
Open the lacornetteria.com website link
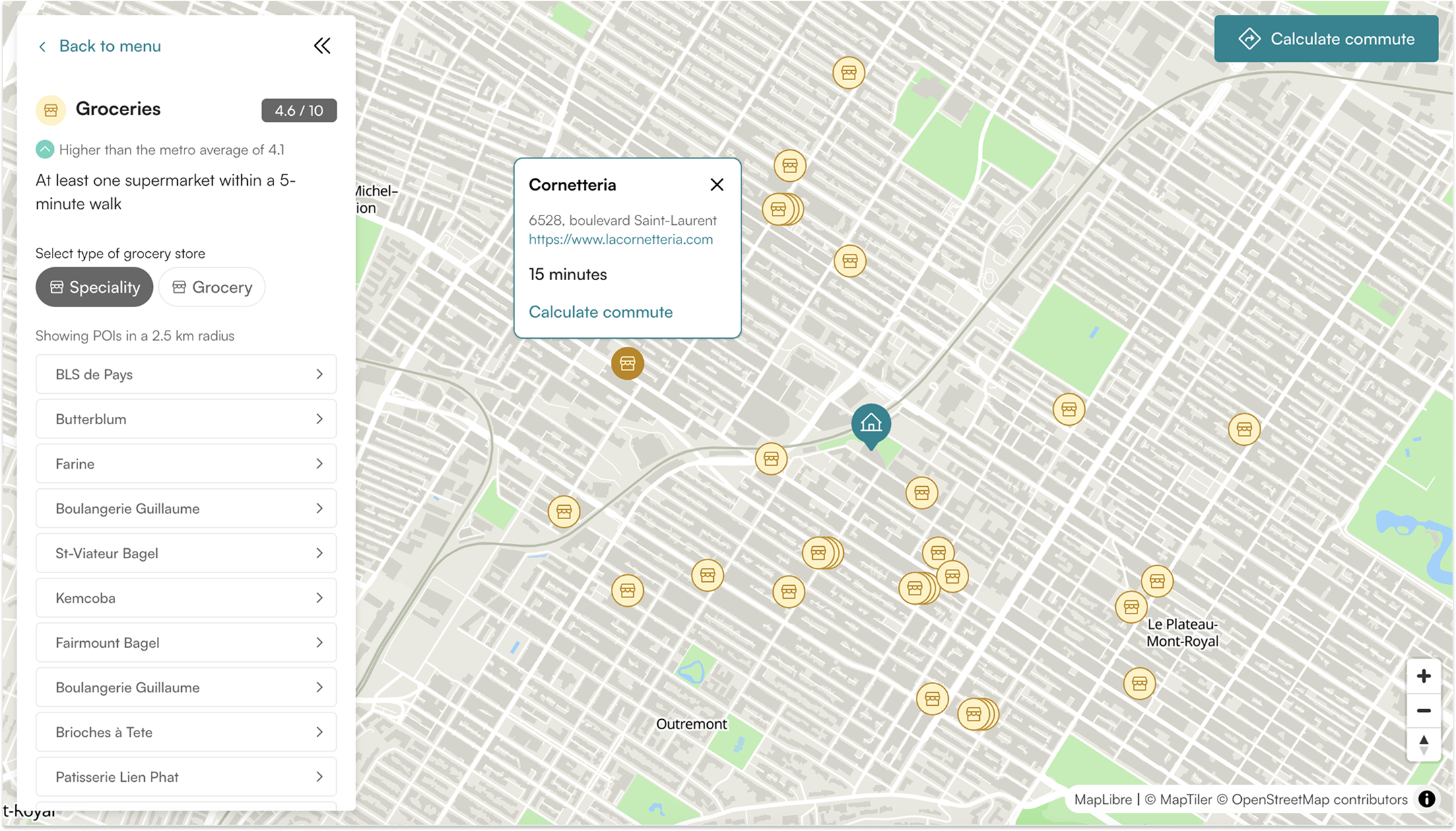[x=620, y=240]
